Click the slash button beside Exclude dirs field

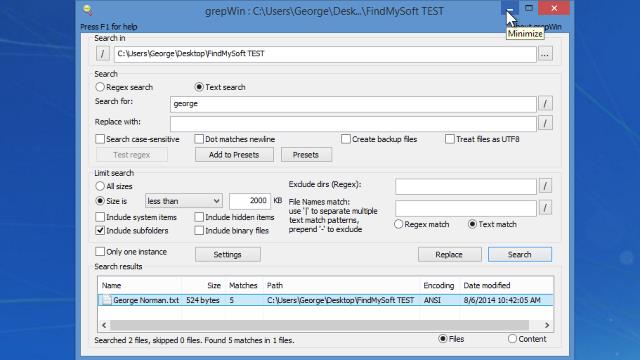[x=545, y=186]
